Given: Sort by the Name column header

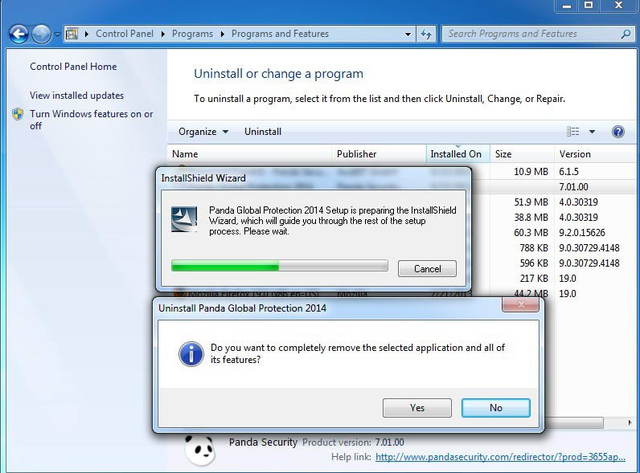Looking at the screenshot, I should 251,154.
